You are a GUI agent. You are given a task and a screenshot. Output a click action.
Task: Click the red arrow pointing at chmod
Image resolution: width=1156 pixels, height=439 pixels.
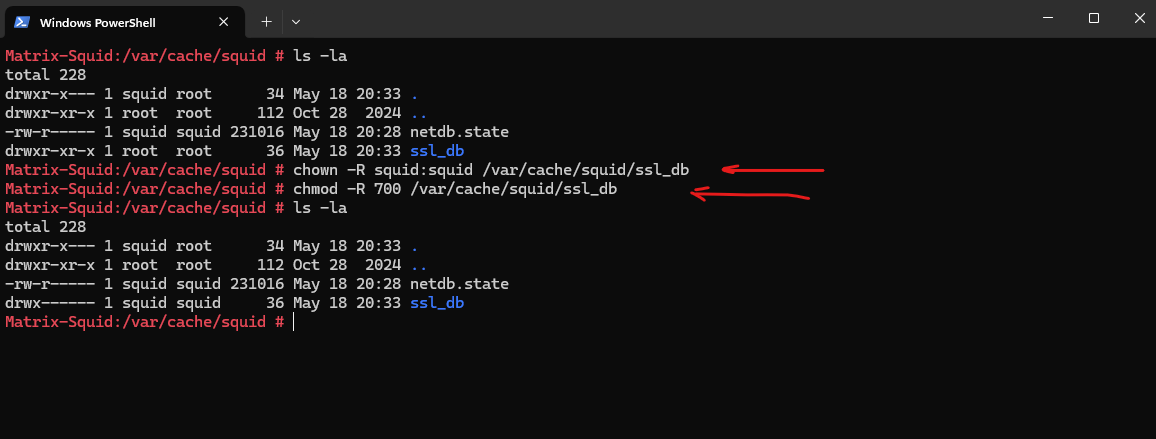tap(750, 195)
